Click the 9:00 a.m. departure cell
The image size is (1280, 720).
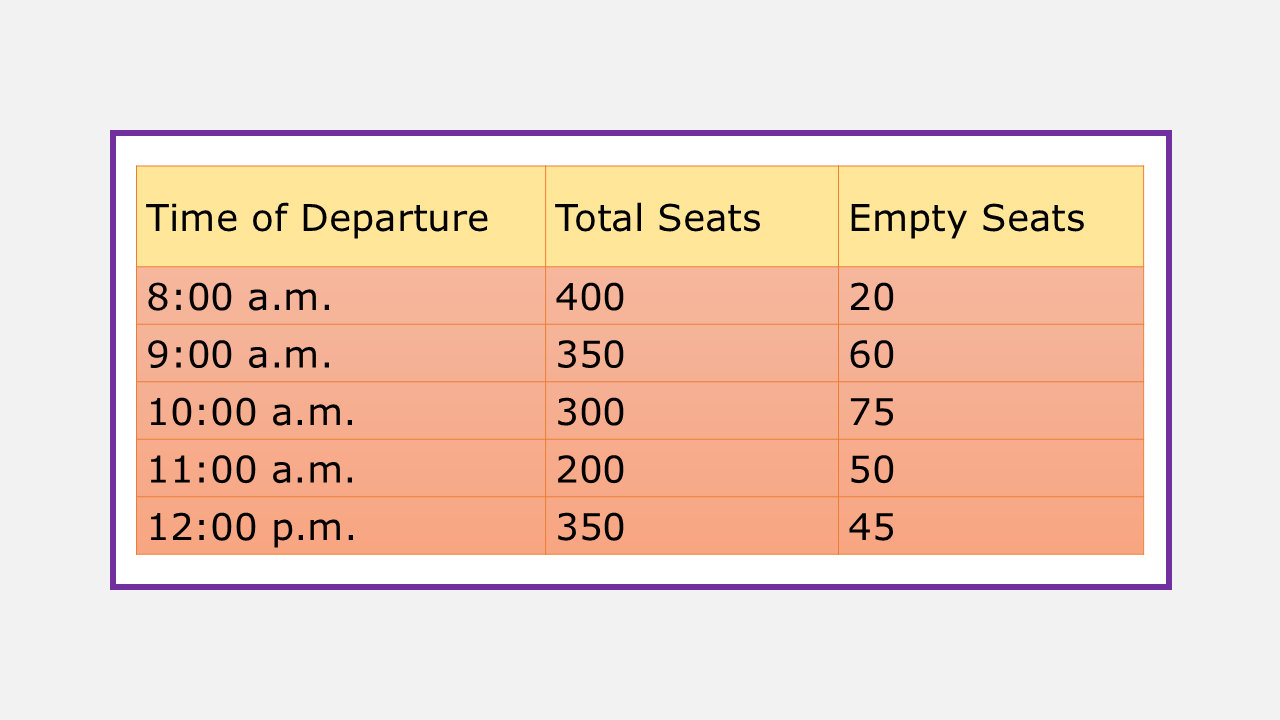(239, 355)
